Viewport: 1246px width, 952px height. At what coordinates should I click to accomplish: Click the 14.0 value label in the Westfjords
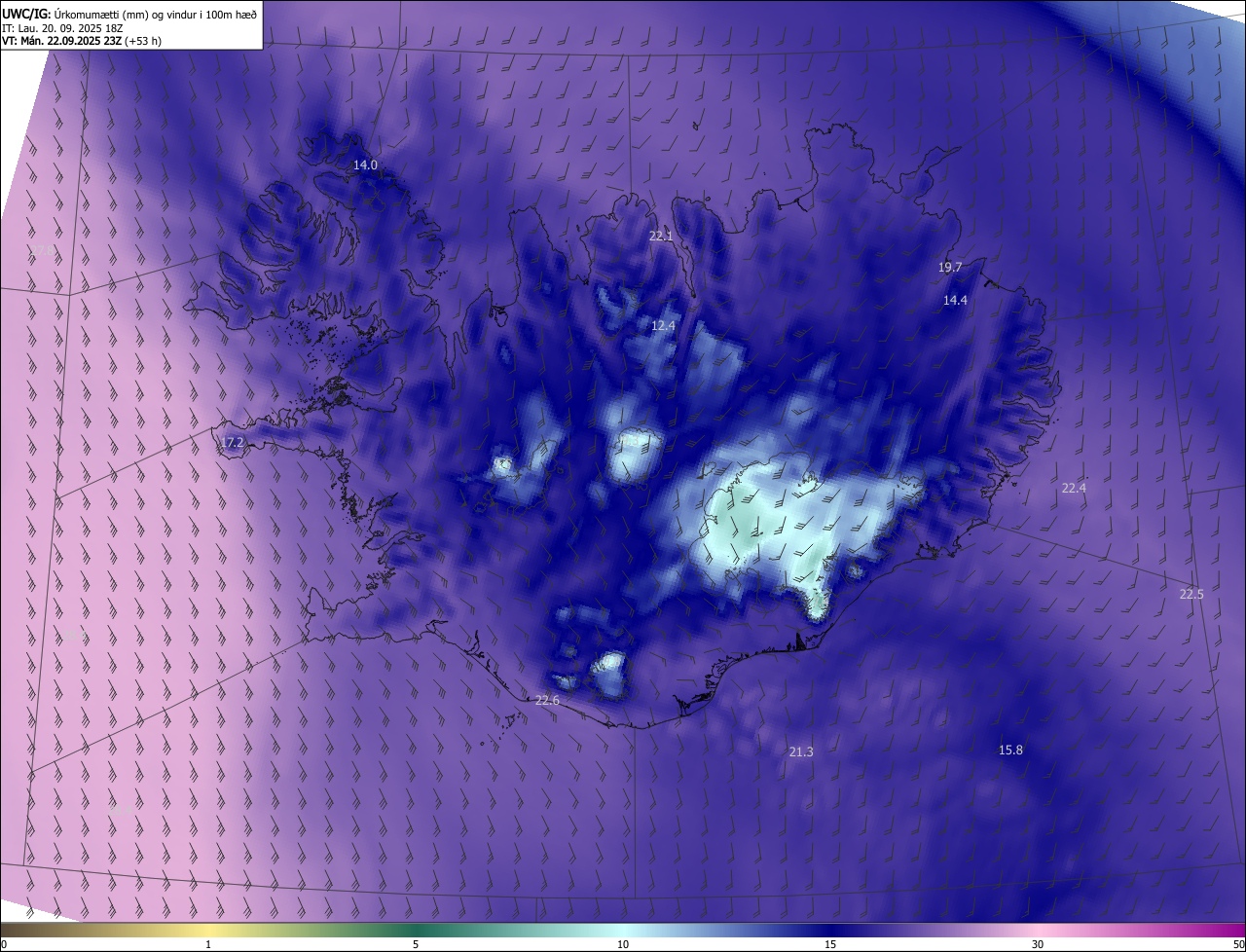click(365, 165)
